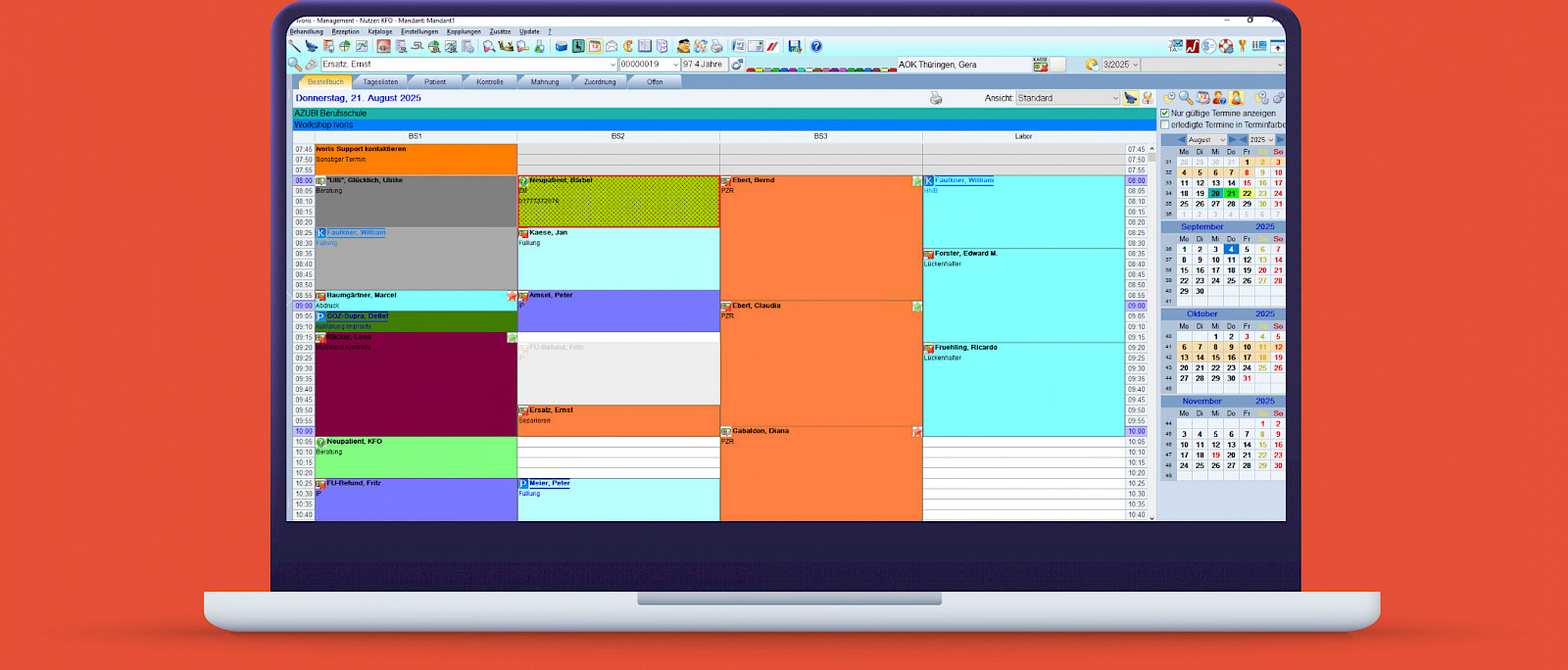Image resolution: width=1568 pixels, height=670 pixels.
Task: Open the Mahnung tab
Action: [544, 82]
